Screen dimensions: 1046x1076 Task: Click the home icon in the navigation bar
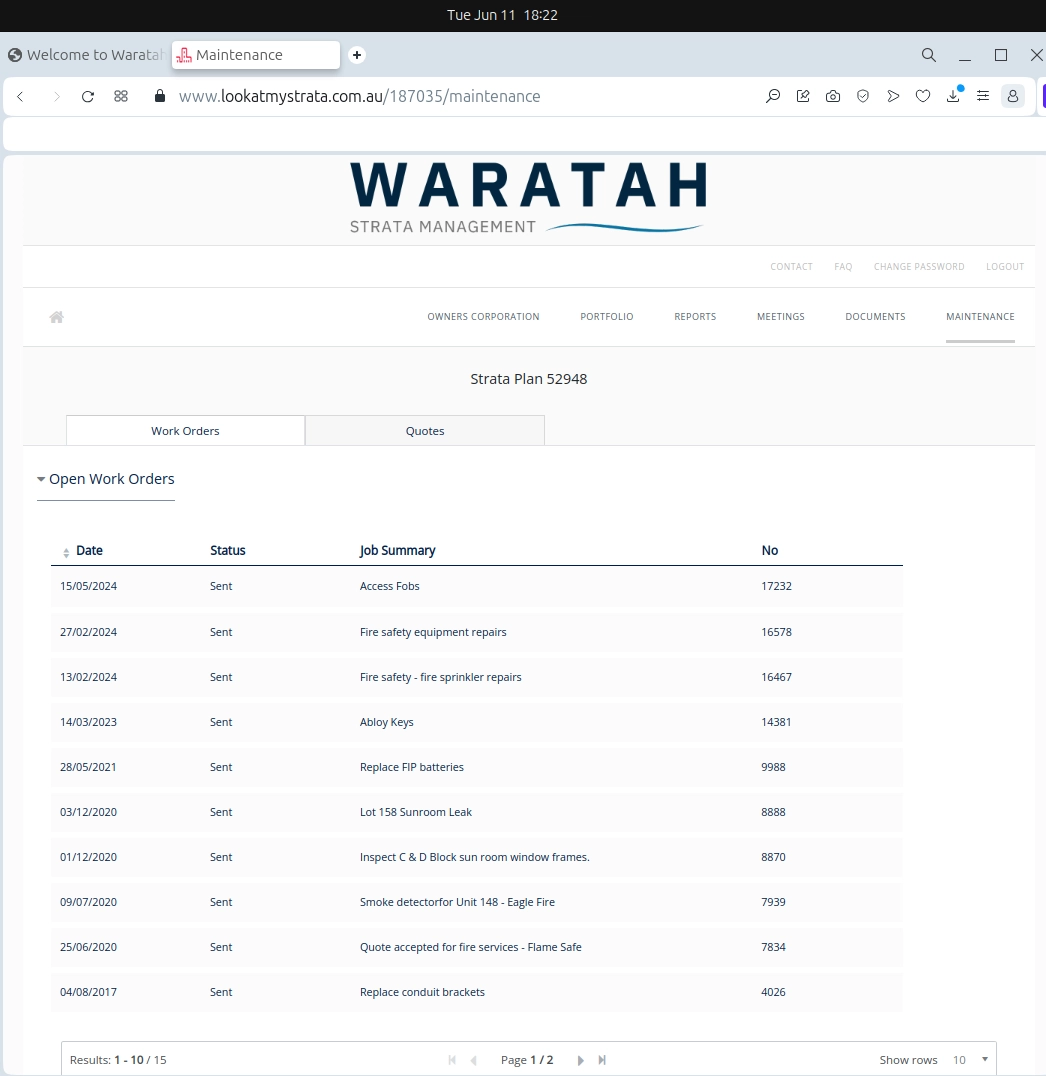(x=57, y=317)
